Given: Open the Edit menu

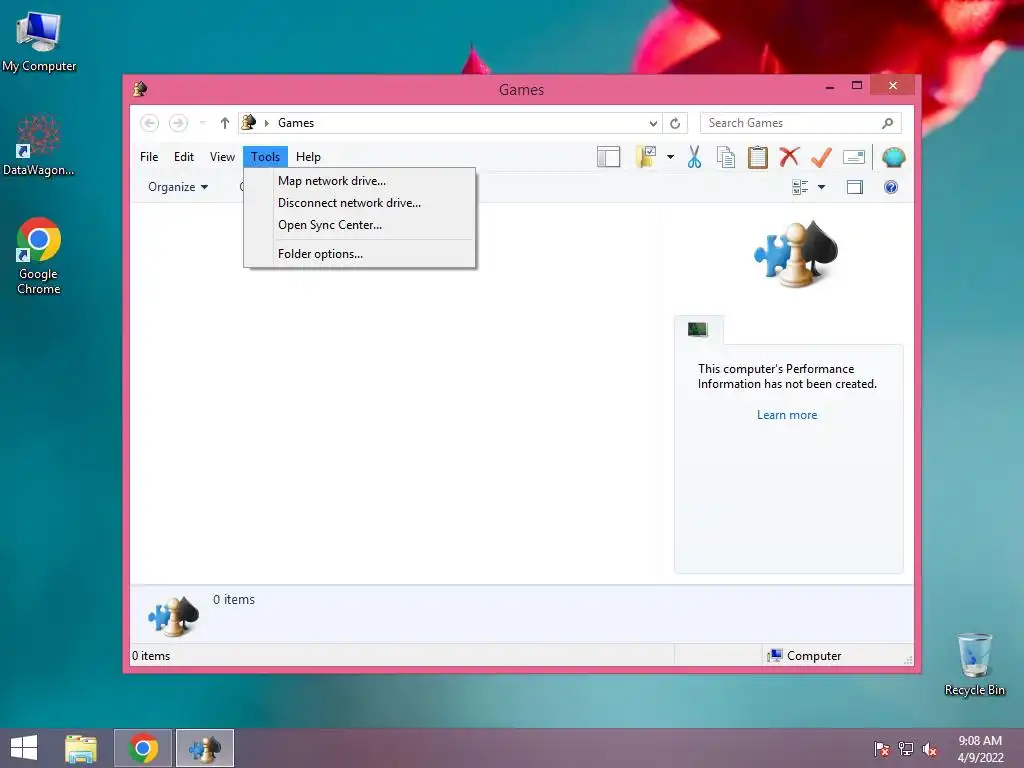Looking at the screenshot, I should (184, 157).
